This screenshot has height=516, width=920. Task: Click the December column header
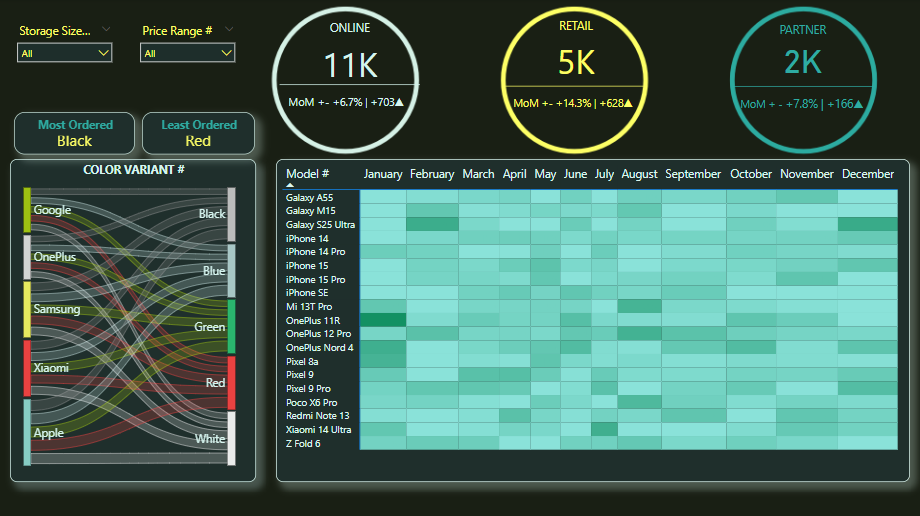pos(868,174)
